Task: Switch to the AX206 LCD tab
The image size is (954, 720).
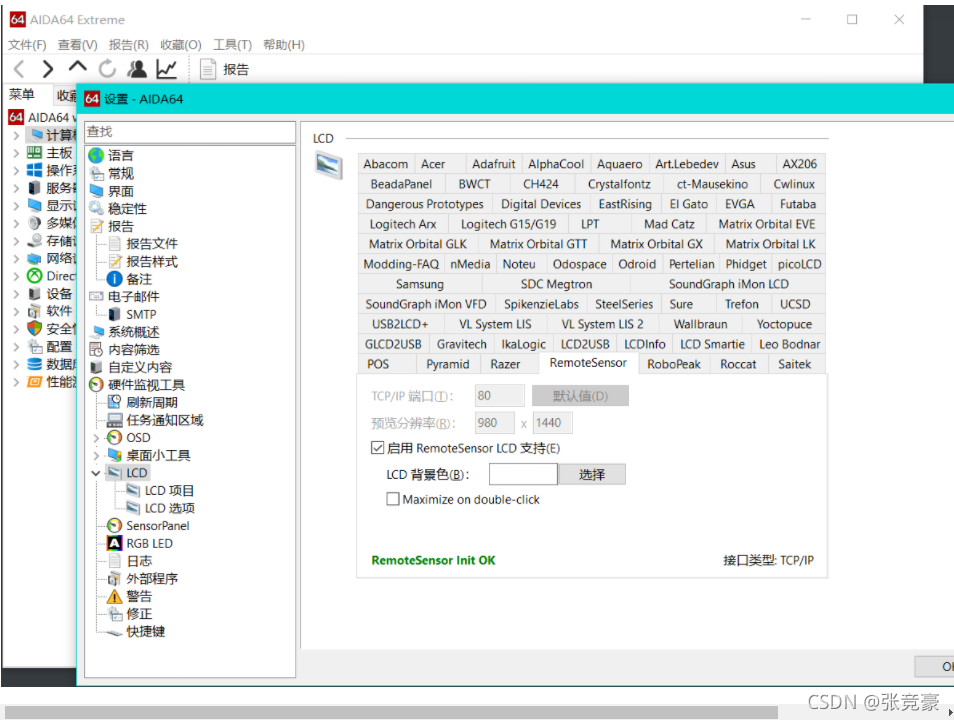Action: (x=799, y=164)
